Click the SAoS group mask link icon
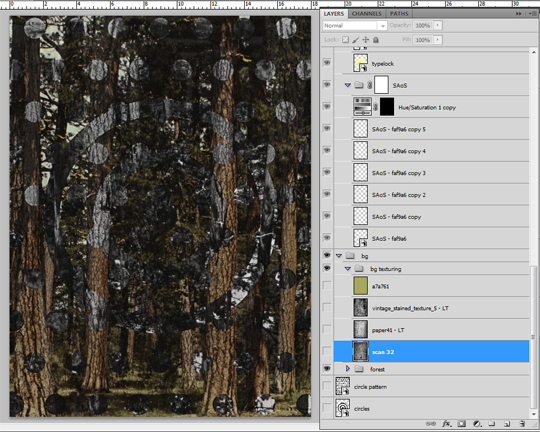Viewport: 540px width, 432px height. coord(370,85)
